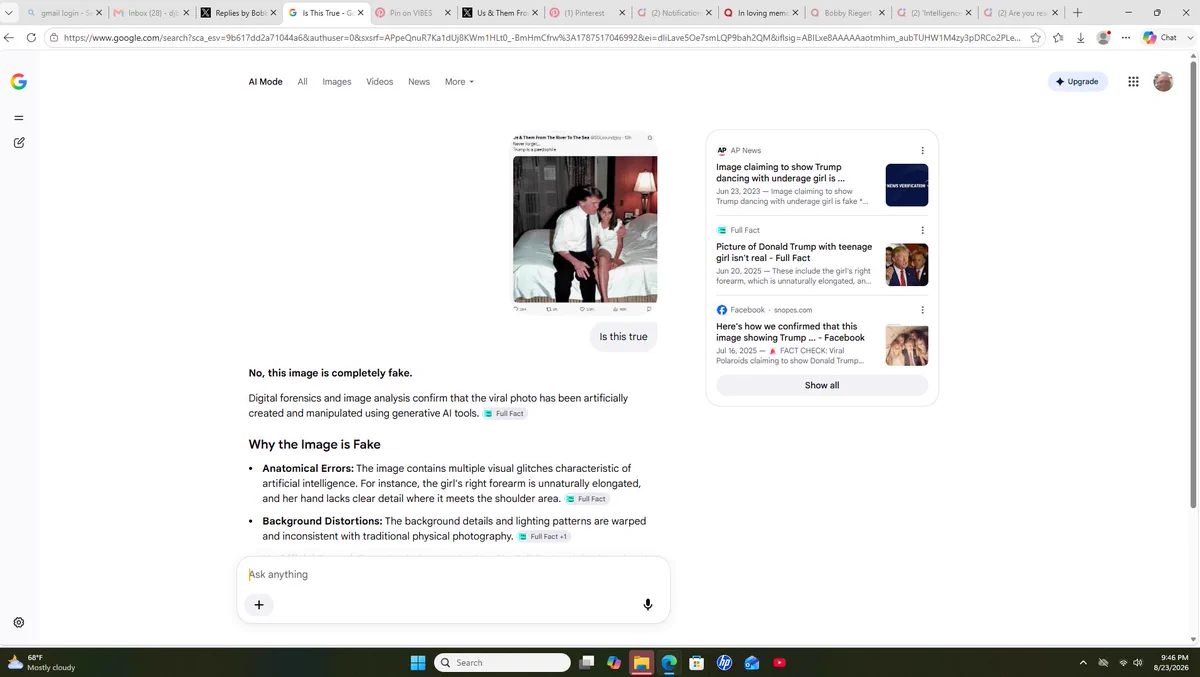Open HP app from taskbar
Viewport: 1200px width, 677px height.
(725, 662)
